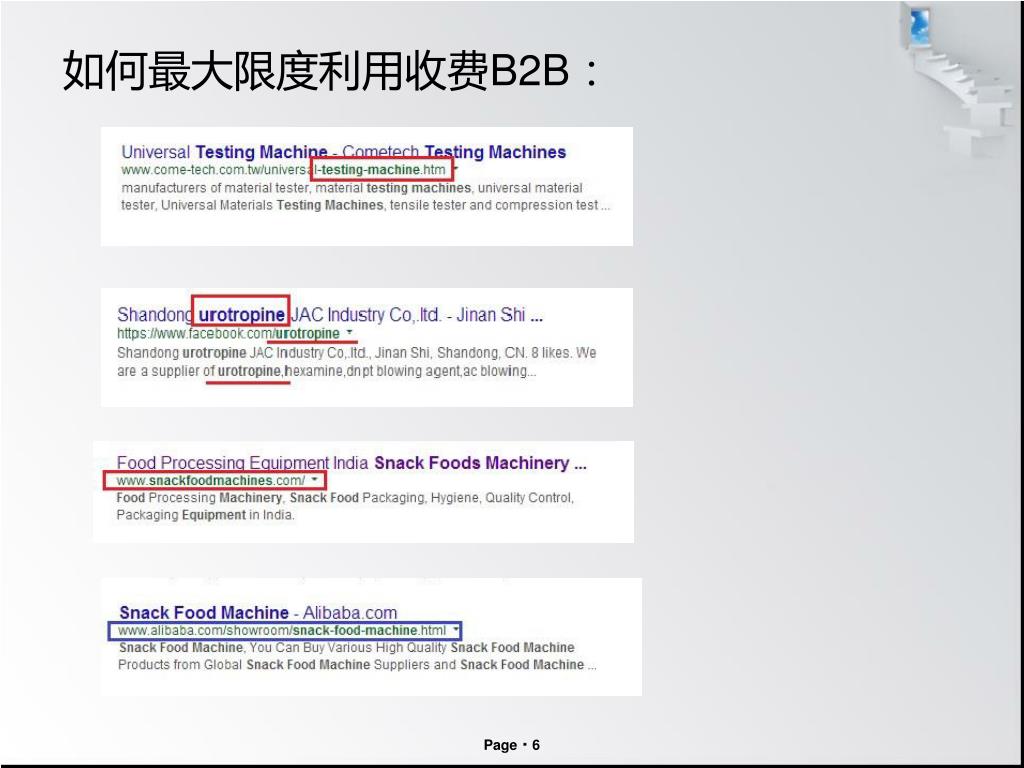This screenshot has width=1024, height=768.
Task: Open the Shandong urotropine JAC Industry result title
Action: (330, 315)
